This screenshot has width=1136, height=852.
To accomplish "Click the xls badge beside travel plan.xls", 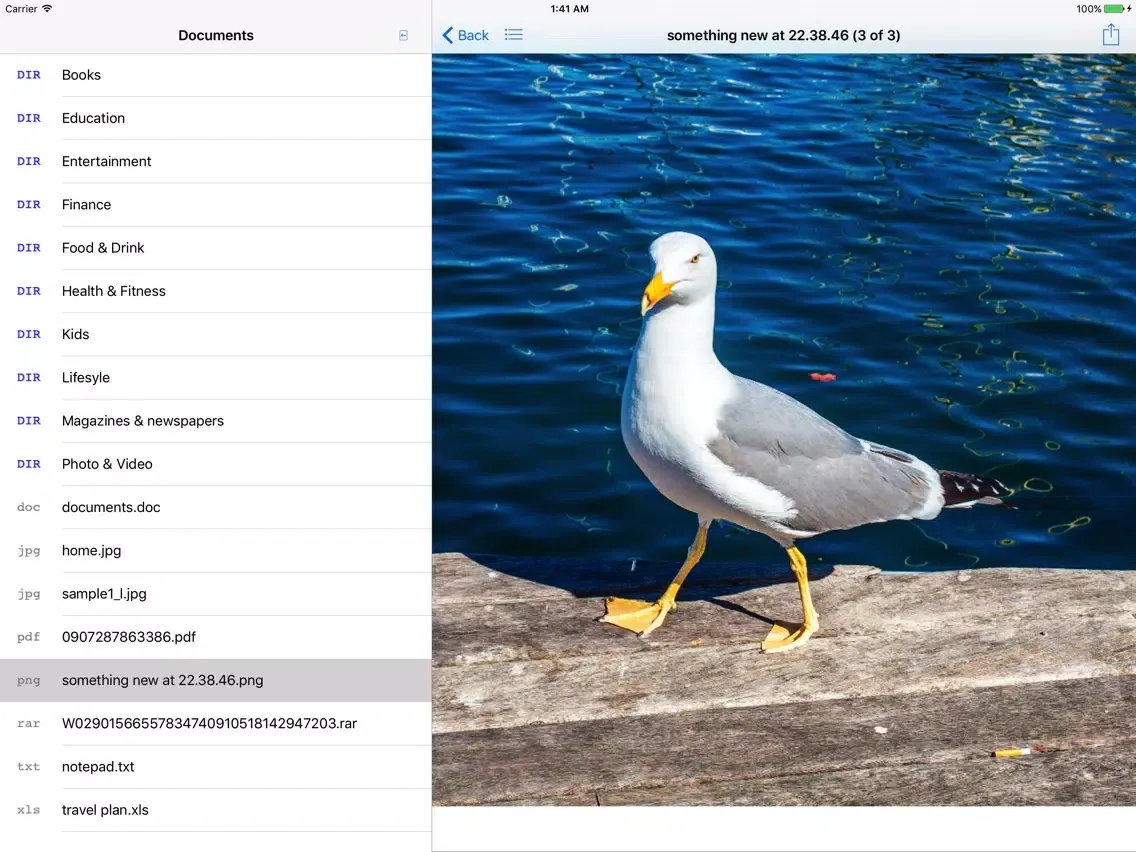I will pos(28,810).
